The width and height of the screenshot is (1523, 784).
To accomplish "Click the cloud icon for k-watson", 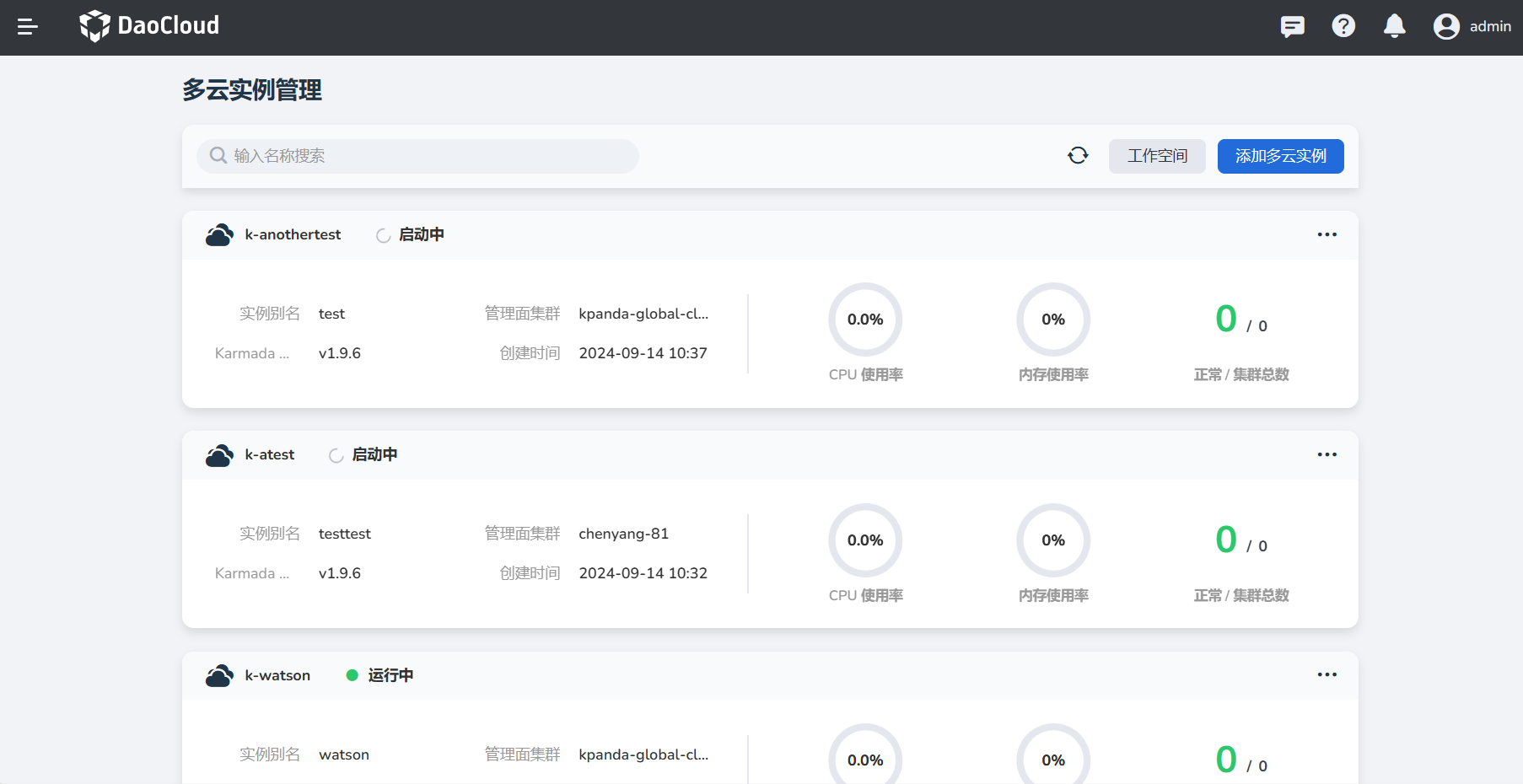I will [x=219, y=676].
